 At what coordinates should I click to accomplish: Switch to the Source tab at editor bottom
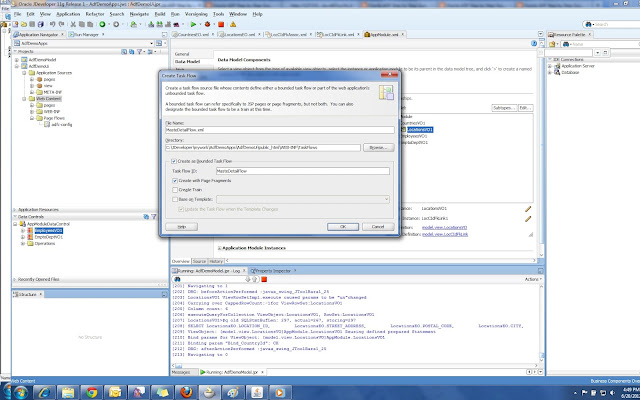coord(199,261)
